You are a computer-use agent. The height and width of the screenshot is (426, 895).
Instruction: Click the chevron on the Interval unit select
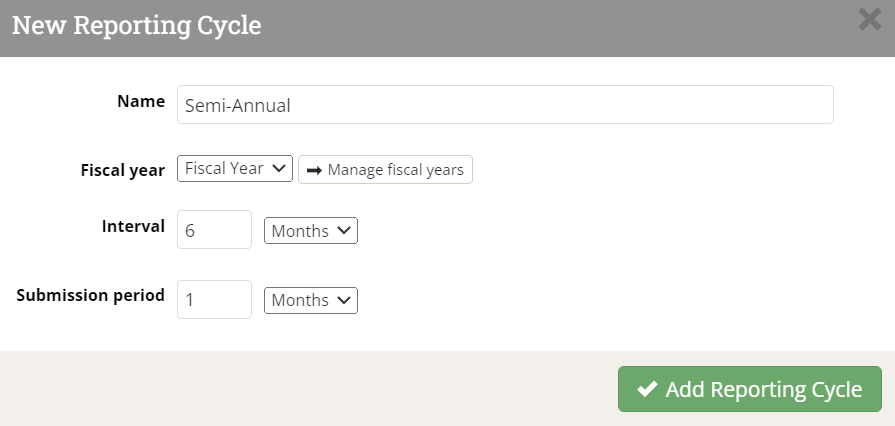345,231
